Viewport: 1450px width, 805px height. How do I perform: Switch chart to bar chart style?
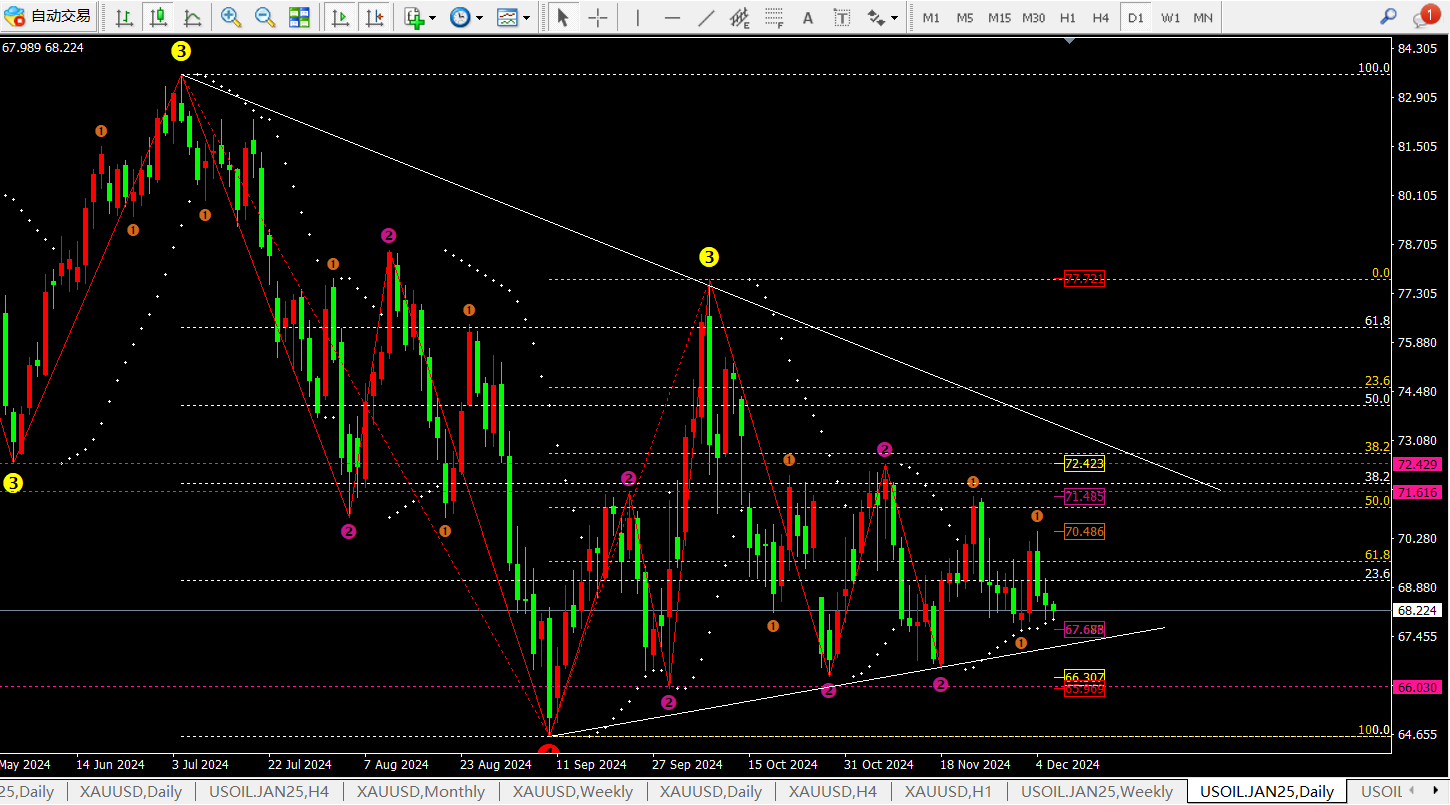pos(124,17)
